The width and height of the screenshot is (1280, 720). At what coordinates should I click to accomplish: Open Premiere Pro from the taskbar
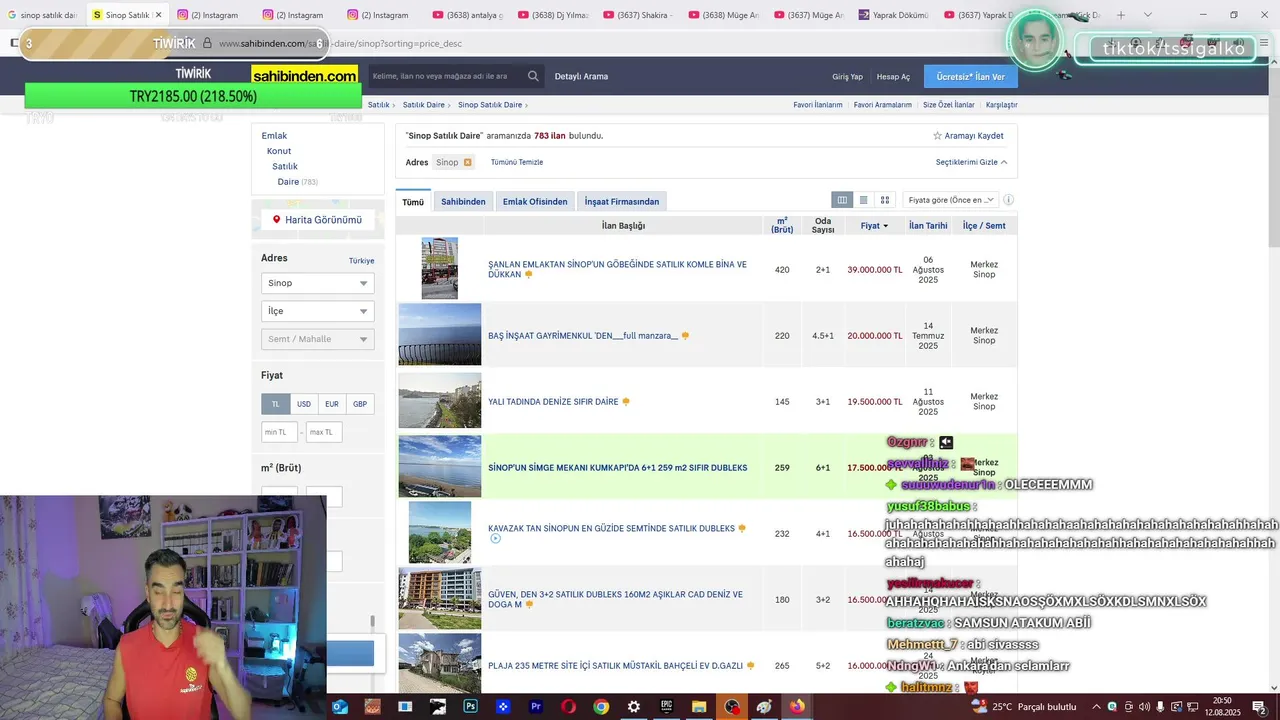[x=536, y=707]
